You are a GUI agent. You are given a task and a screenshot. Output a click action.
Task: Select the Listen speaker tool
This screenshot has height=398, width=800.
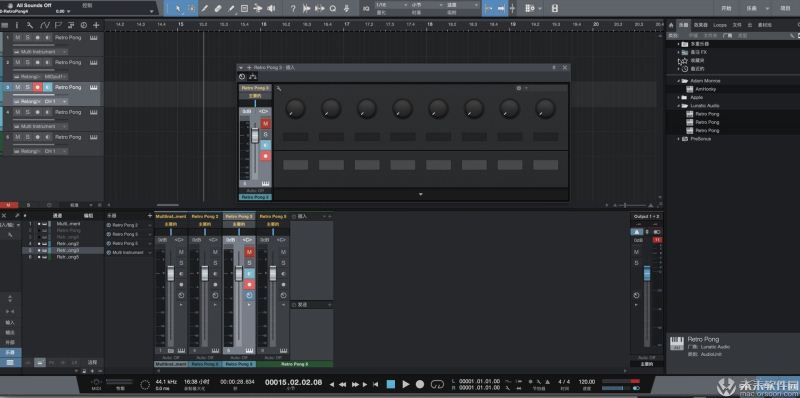[x=271, y=8]
